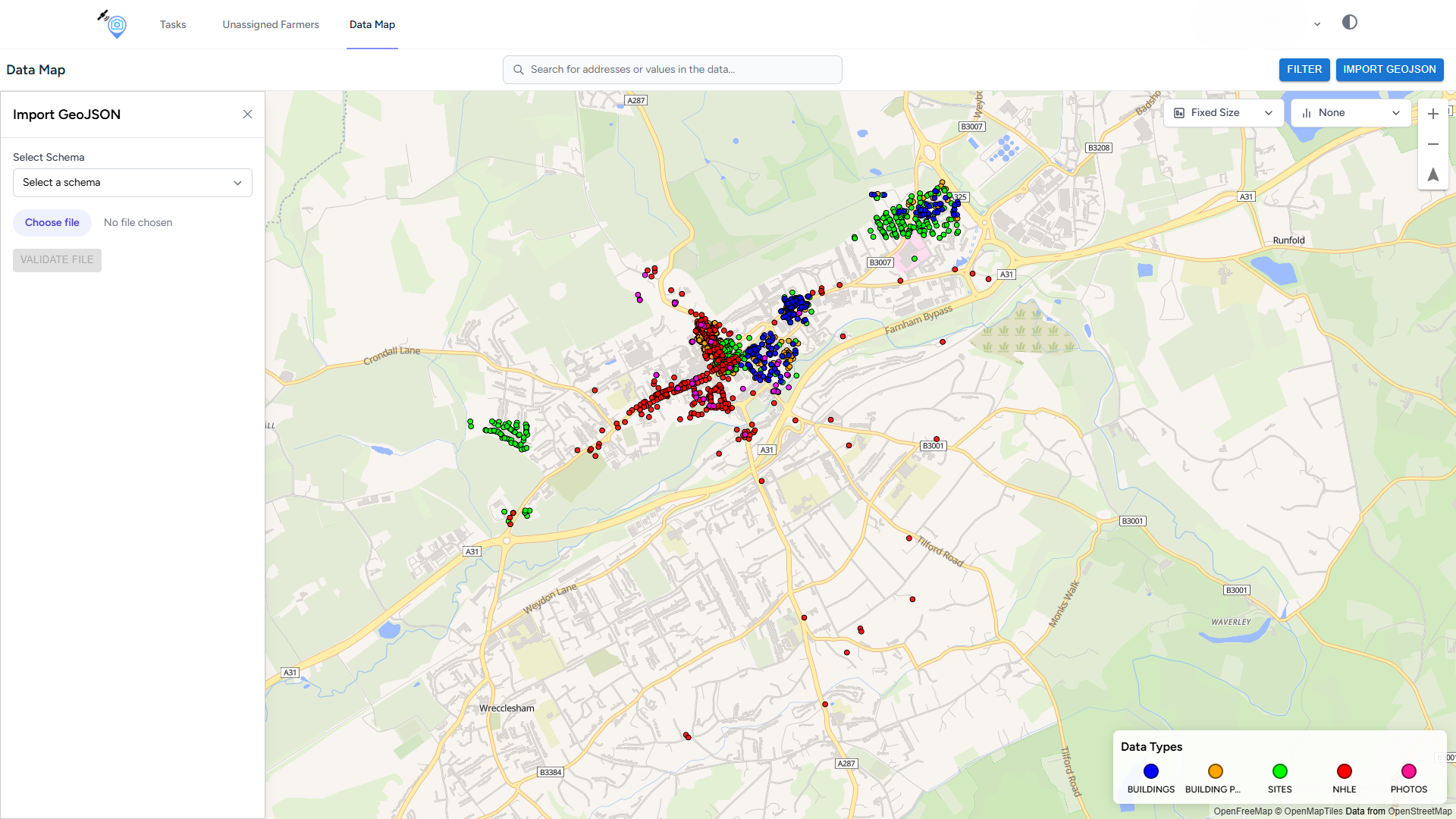Open the account chevron menu
This screenshot has width=1456, height=819.
click(x=1317, y=24)
